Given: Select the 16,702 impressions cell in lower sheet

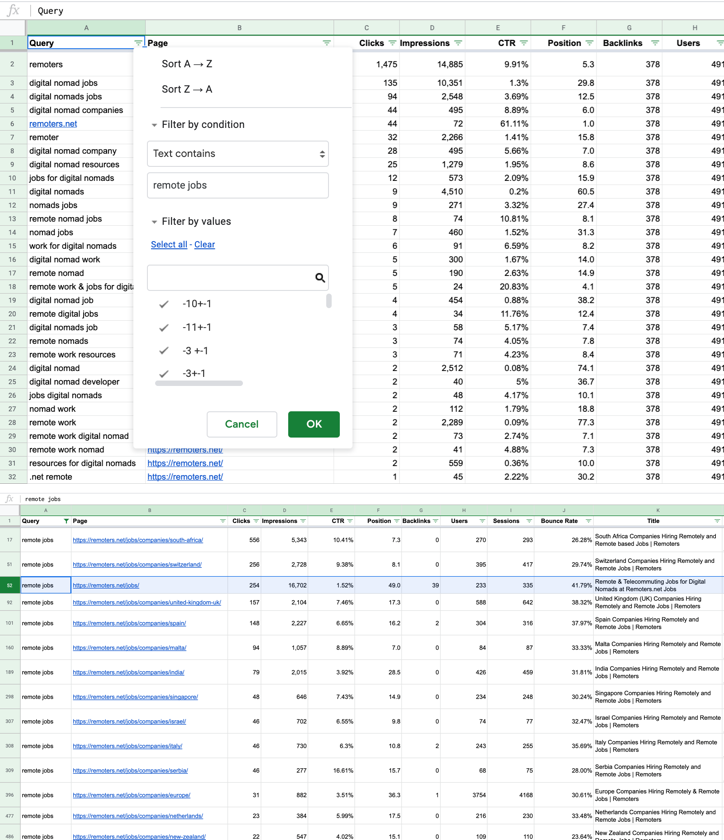Looking at the screenshot, I should pos(285,586).
